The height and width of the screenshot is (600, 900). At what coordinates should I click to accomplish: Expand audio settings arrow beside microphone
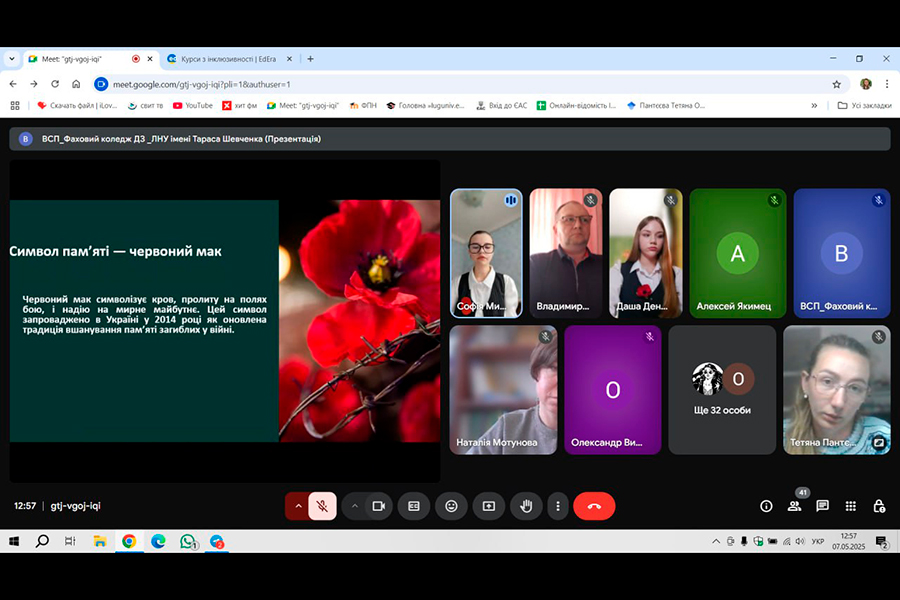pyautogui.click(x=298, y=506)
